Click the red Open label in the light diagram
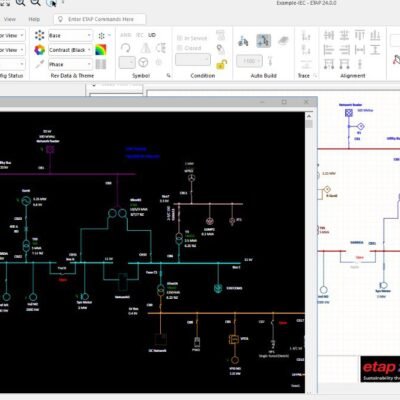The width and height of the screenshot is (400, 400). click(359, 257)
